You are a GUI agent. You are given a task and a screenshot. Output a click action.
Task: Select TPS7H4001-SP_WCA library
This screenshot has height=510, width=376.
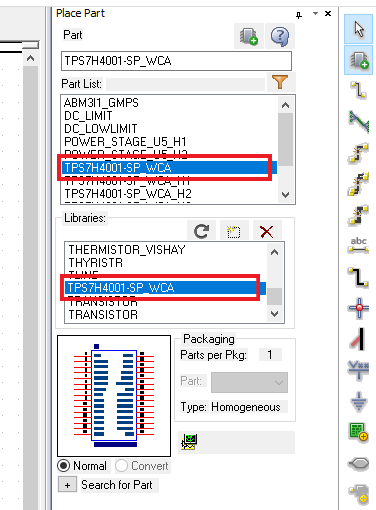tap(165, 288)
